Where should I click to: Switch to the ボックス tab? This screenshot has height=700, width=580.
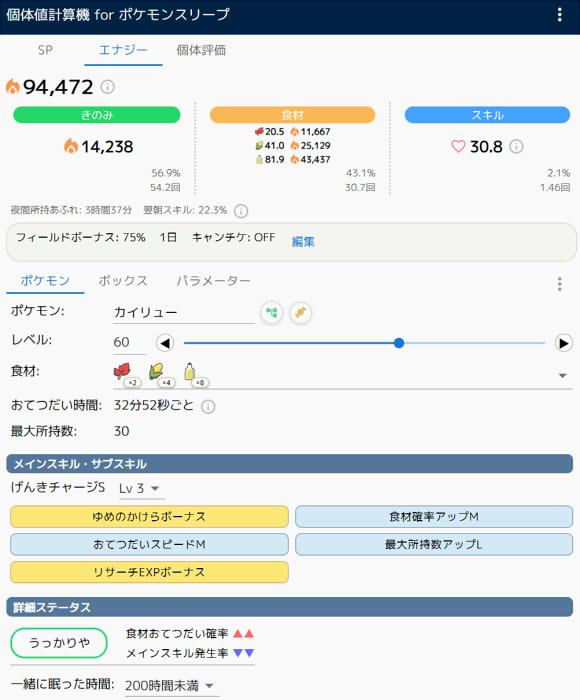[123, 280]
